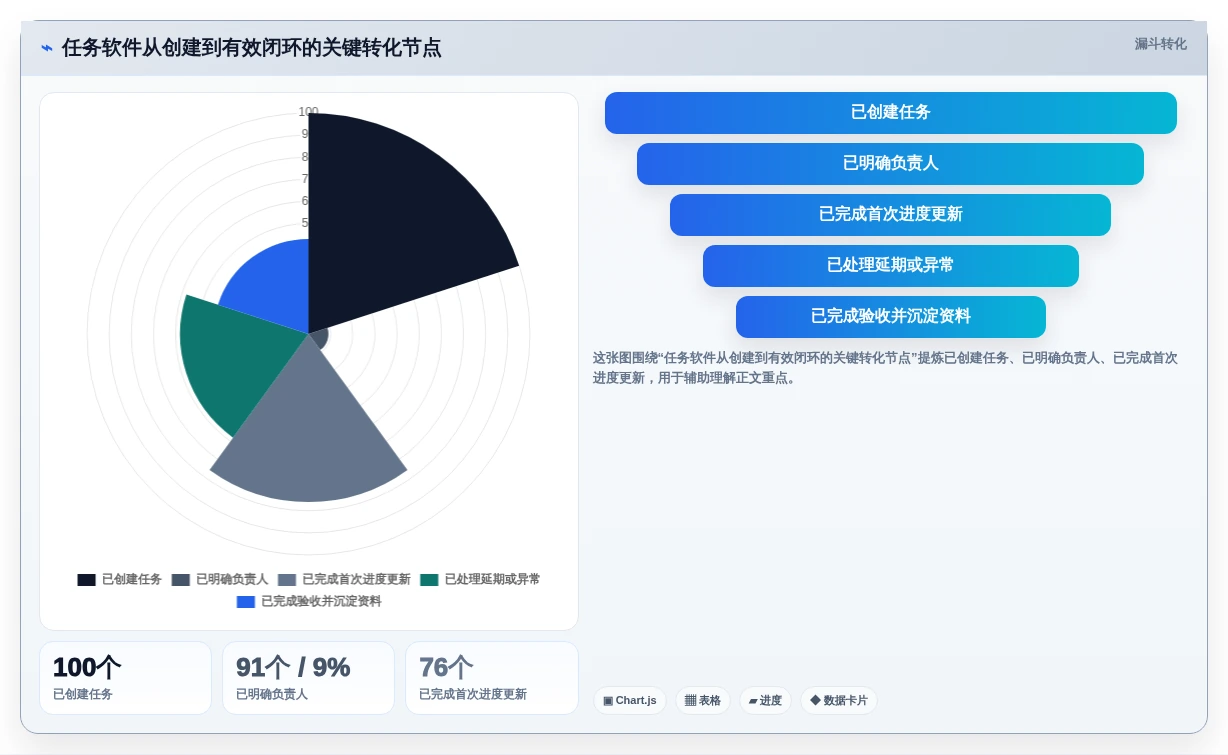The height and width of the screenshot is (755, 1228).
Task: Open the 100个 已创建任务 stat card
Action: (125, 678)
